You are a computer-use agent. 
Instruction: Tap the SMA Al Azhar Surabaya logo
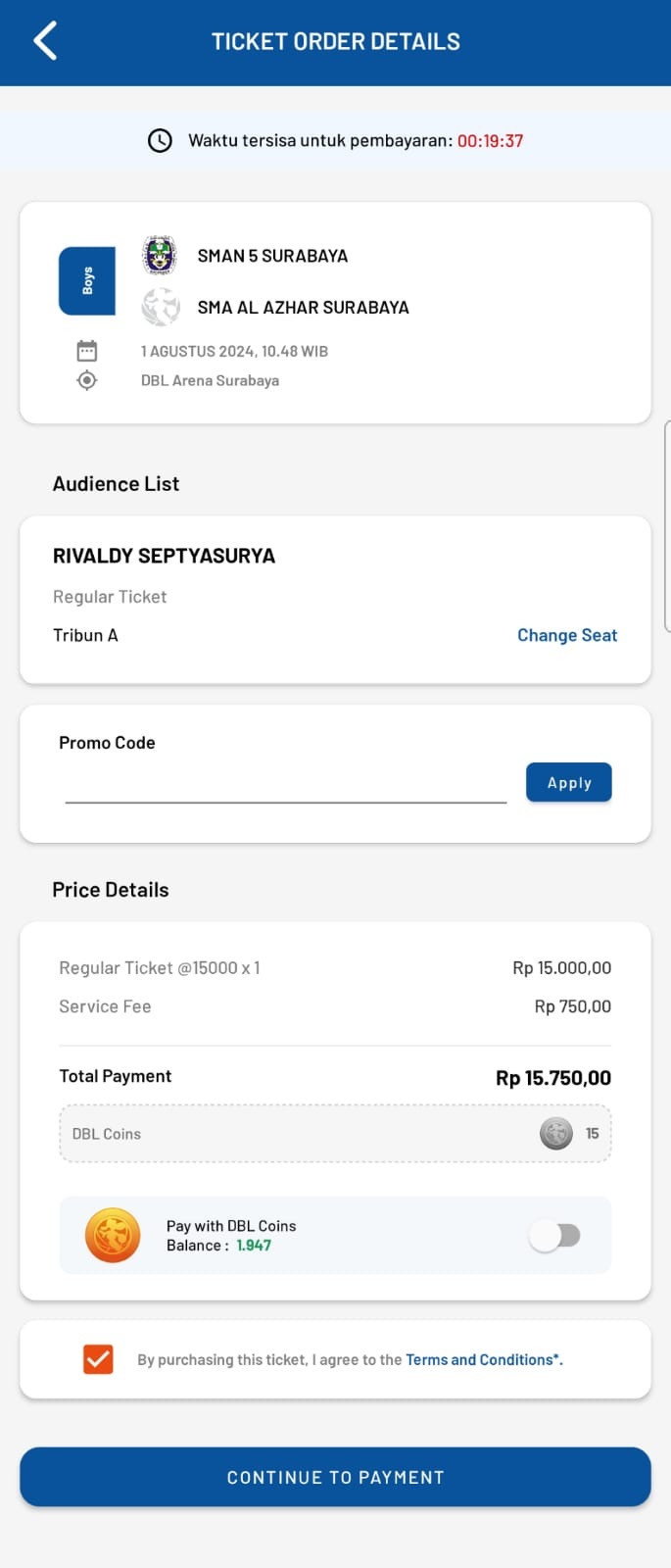coord(160,307)
